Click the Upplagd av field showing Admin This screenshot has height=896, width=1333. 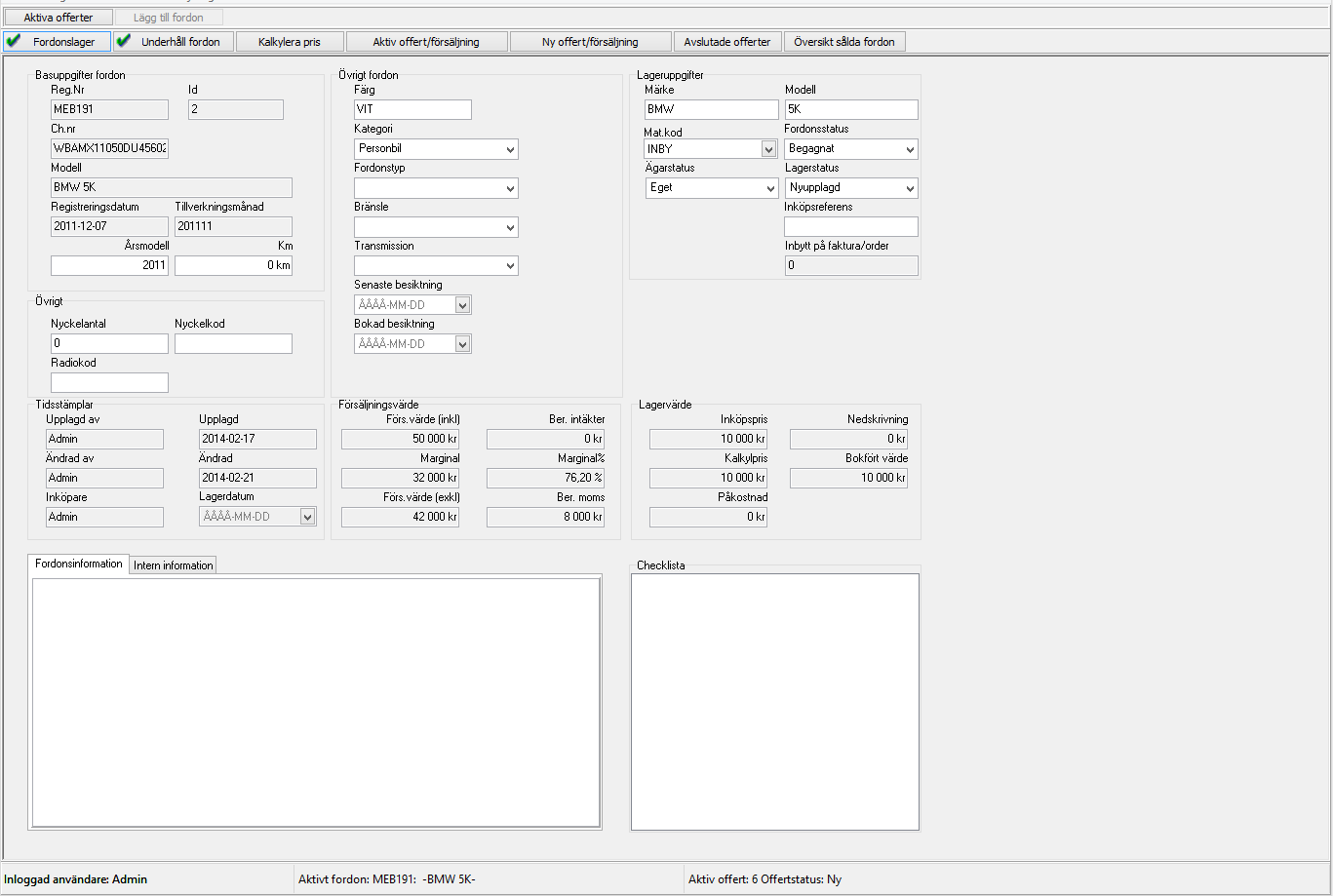(x=104, y=439)
